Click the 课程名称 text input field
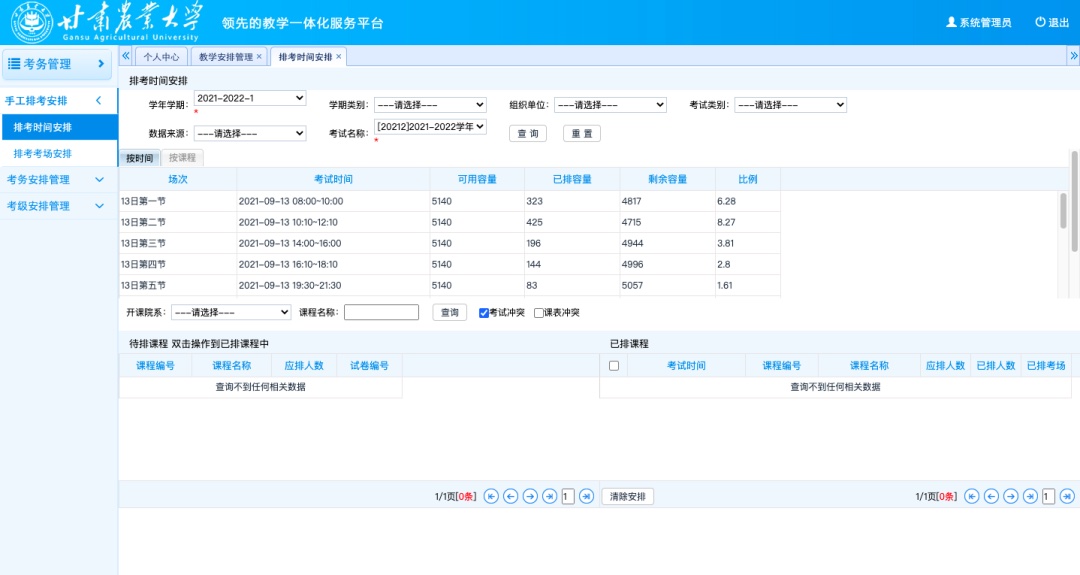 pos(381,312)
